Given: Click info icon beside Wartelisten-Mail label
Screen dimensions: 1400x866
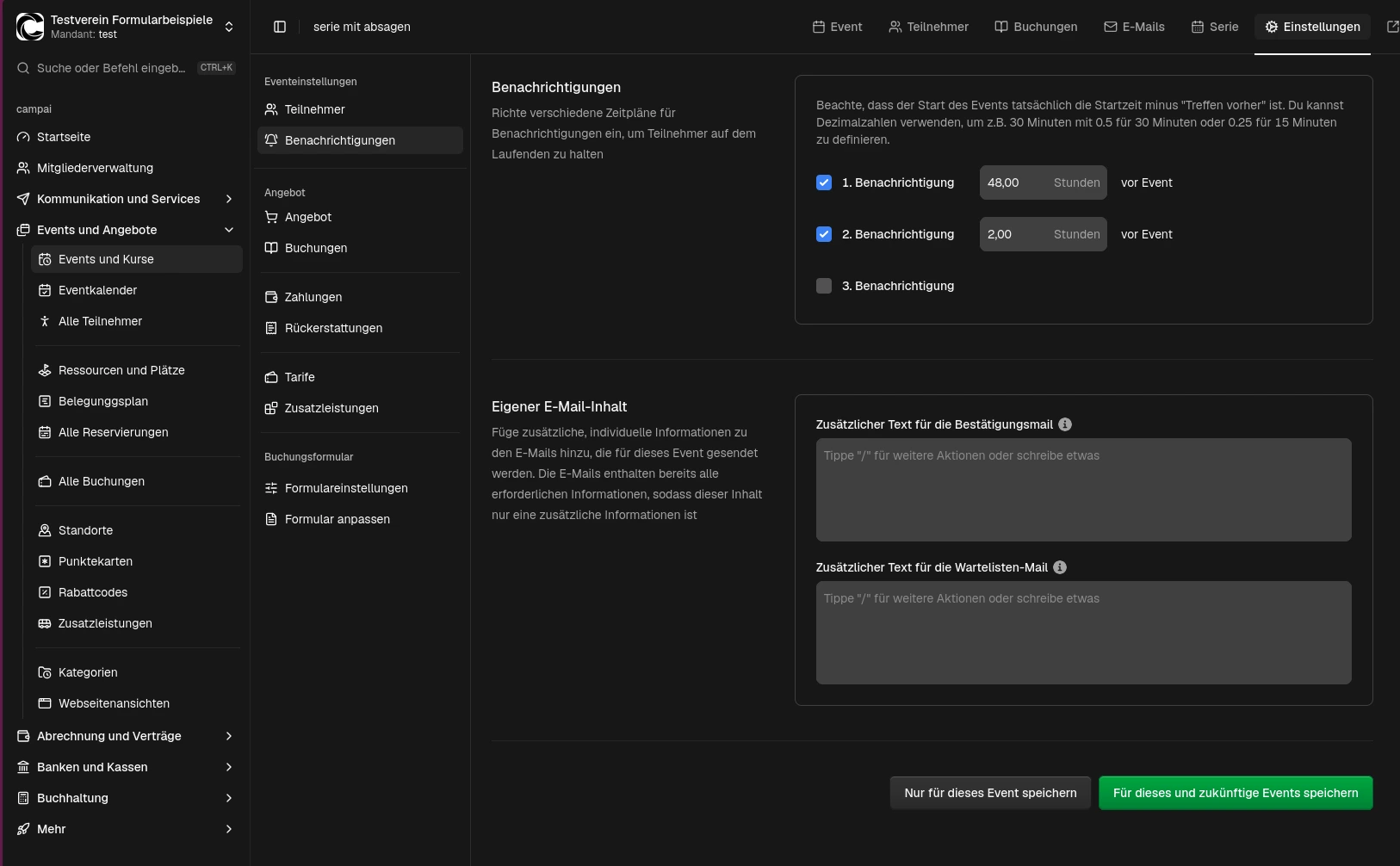Looking at the screenshot, I should click(1060, 567).
